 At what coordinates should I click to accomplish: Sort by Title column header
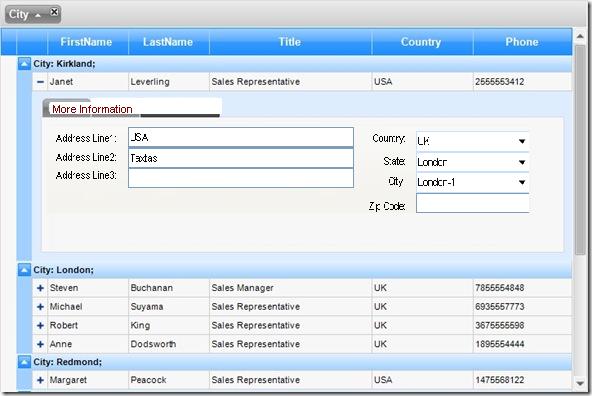point(290,42)
